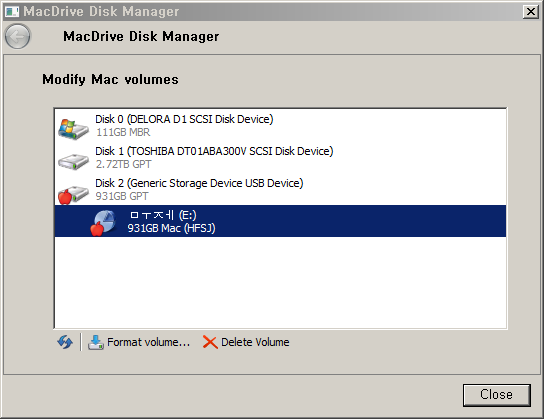544x419 pixels.
Task: Select the Disk 1 grey drive icon
Action: click(73, 162)
